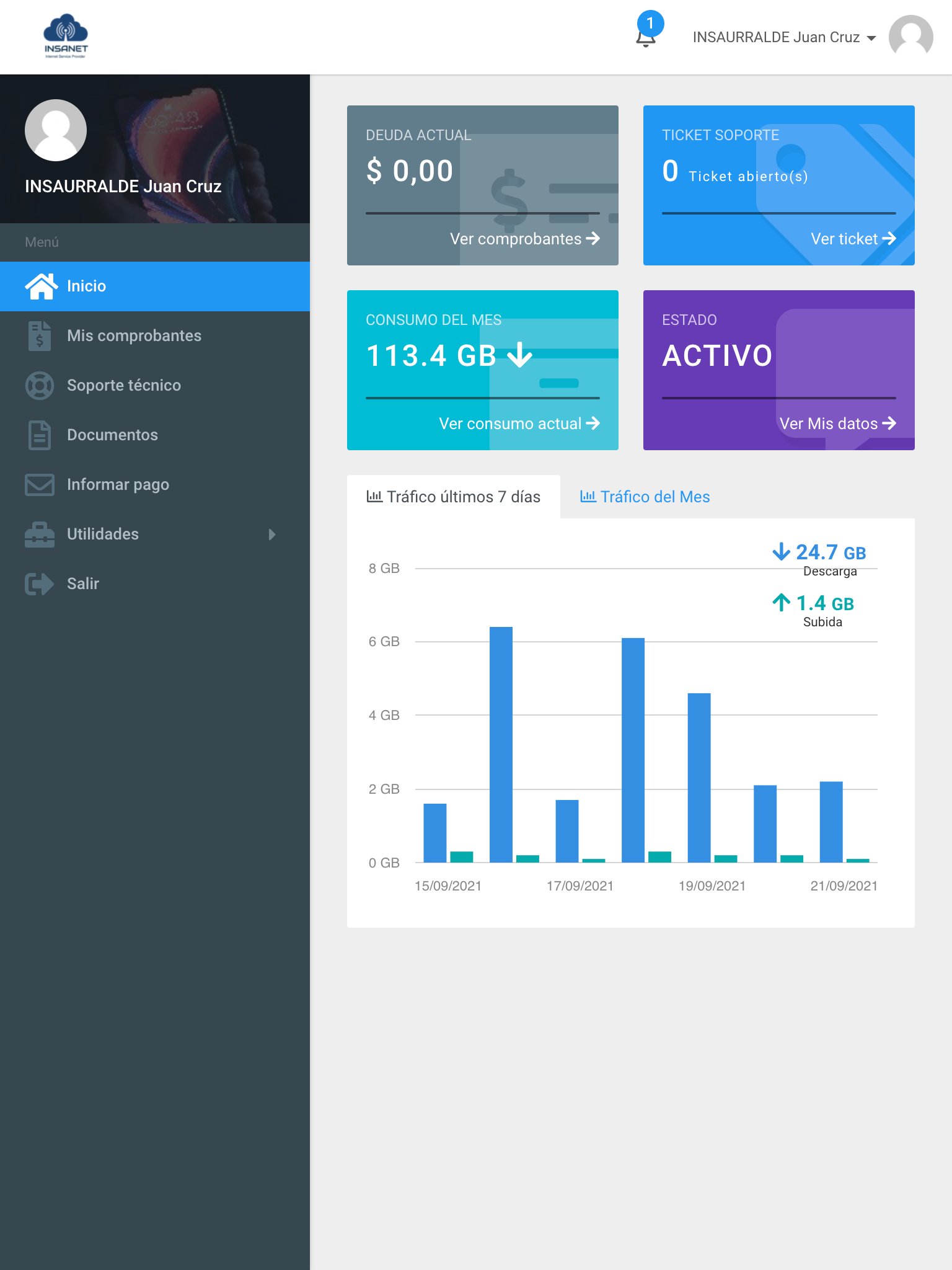The image size is (952, 1270).
Task: Expand the Utilidades submenu arrow
Action: [272, 534]
